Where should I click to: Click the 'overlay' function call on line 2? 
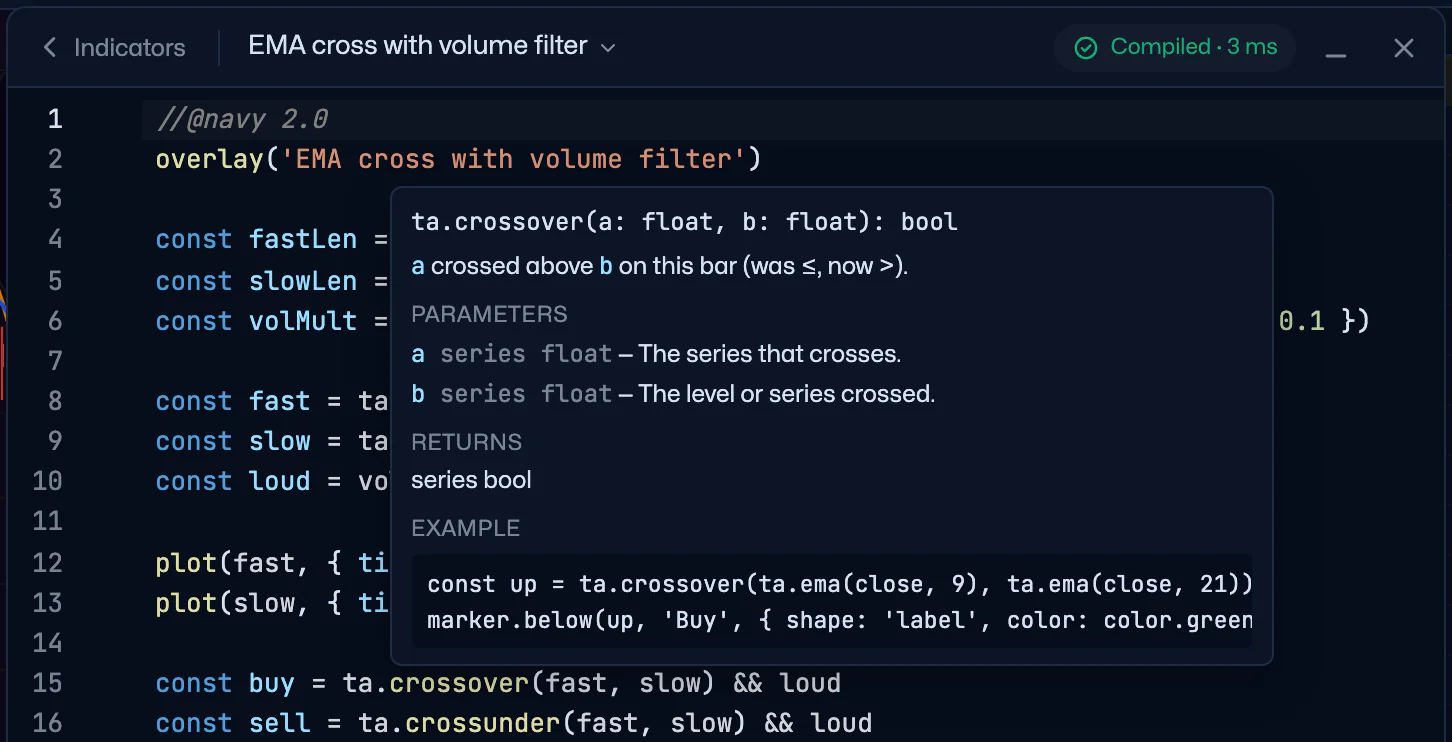pyautogui.click(x=210, y=159)
